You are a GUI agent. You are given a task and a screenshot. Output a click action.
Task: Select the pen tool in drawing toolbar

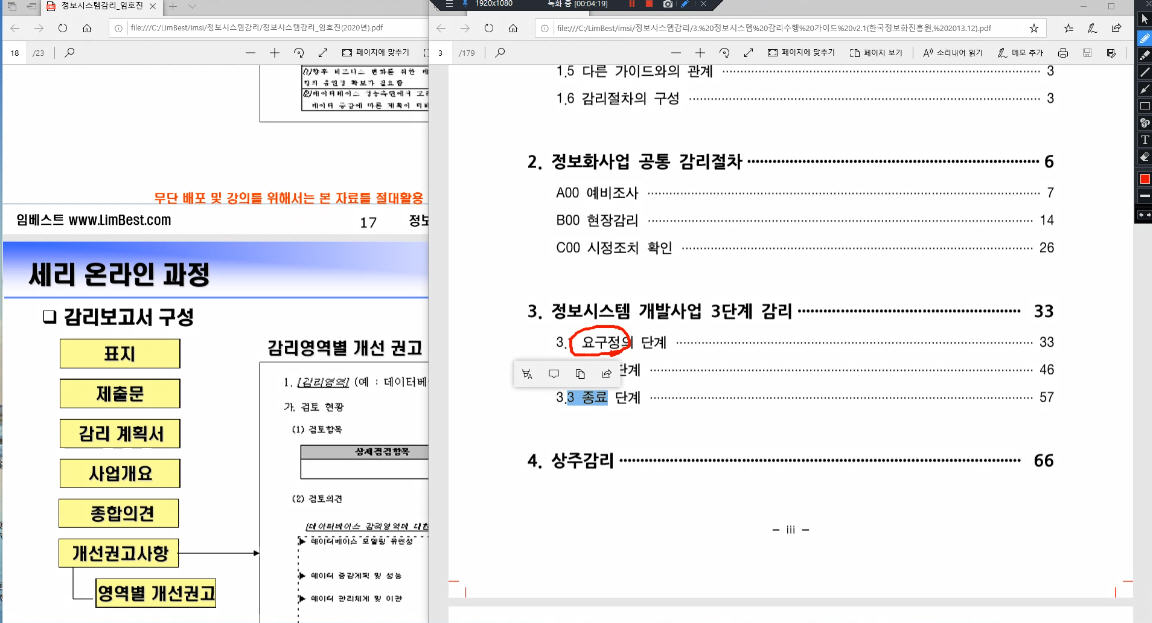tap(1144, 38)
